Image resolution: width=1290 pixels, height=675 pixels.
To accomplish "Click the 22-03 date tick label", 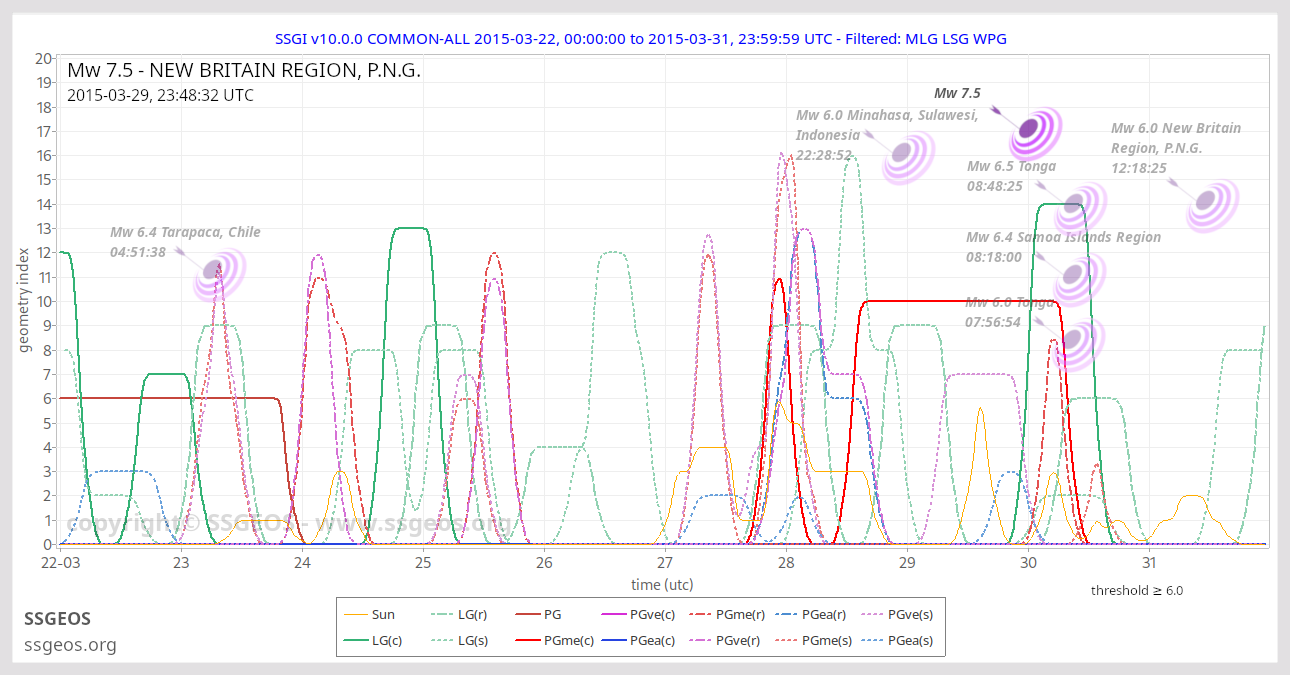I will (x=60, y=563).
